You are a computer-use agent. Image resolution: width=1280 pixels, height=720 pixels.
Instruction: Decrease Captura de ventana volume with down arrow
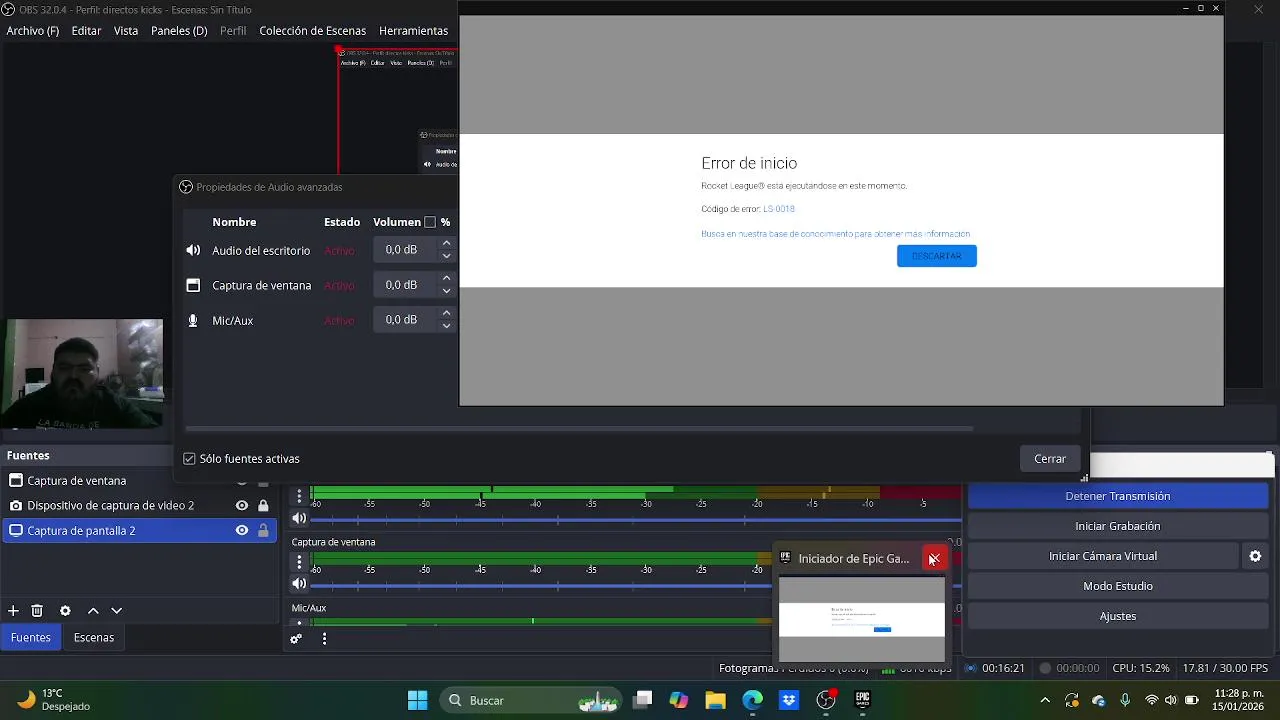pos(446,291)
